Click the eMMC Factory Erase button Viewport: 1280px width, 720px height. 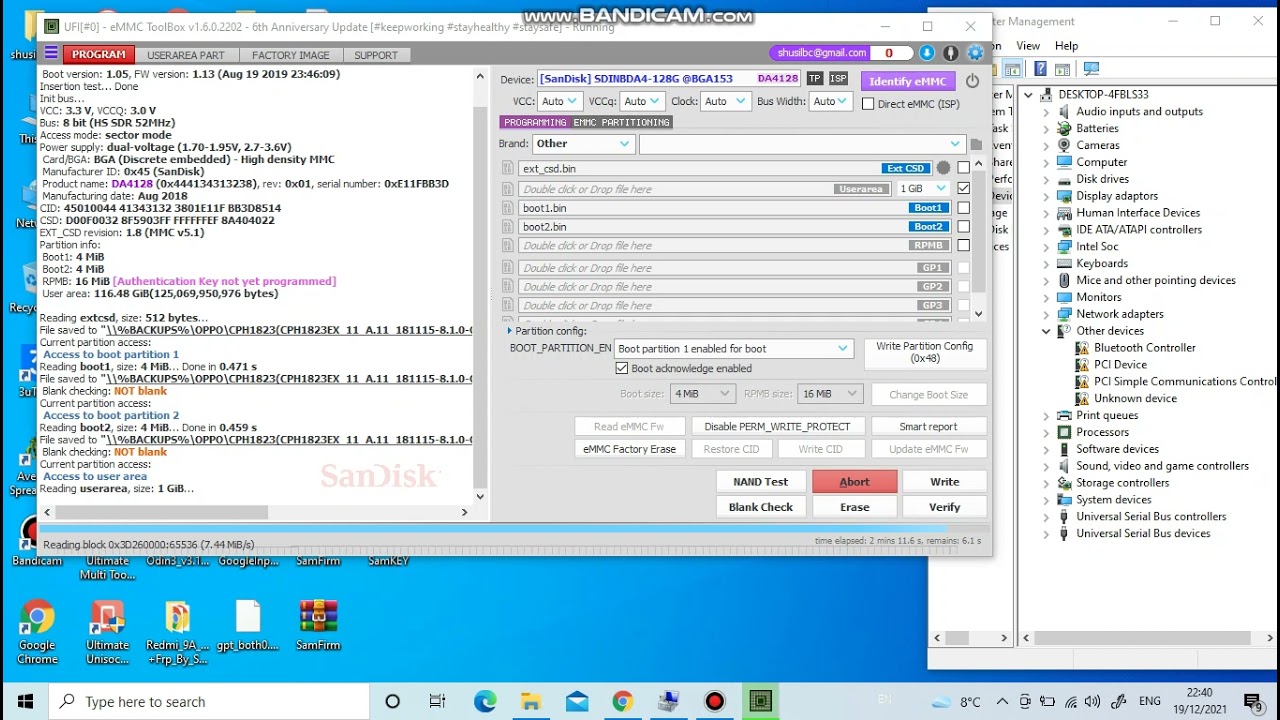click(x=629, y=449)
